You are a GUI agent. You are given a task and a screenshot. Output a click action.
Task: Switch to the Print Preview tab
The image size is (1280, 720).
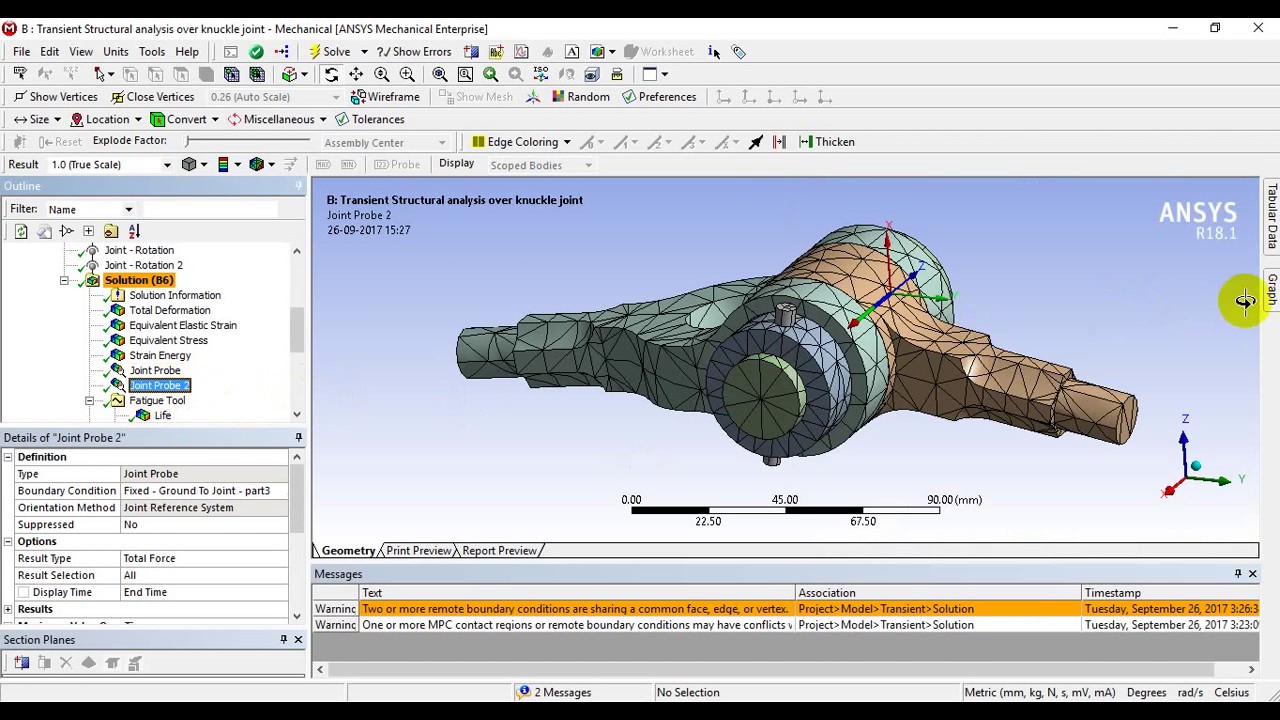[x=419, y=551]
